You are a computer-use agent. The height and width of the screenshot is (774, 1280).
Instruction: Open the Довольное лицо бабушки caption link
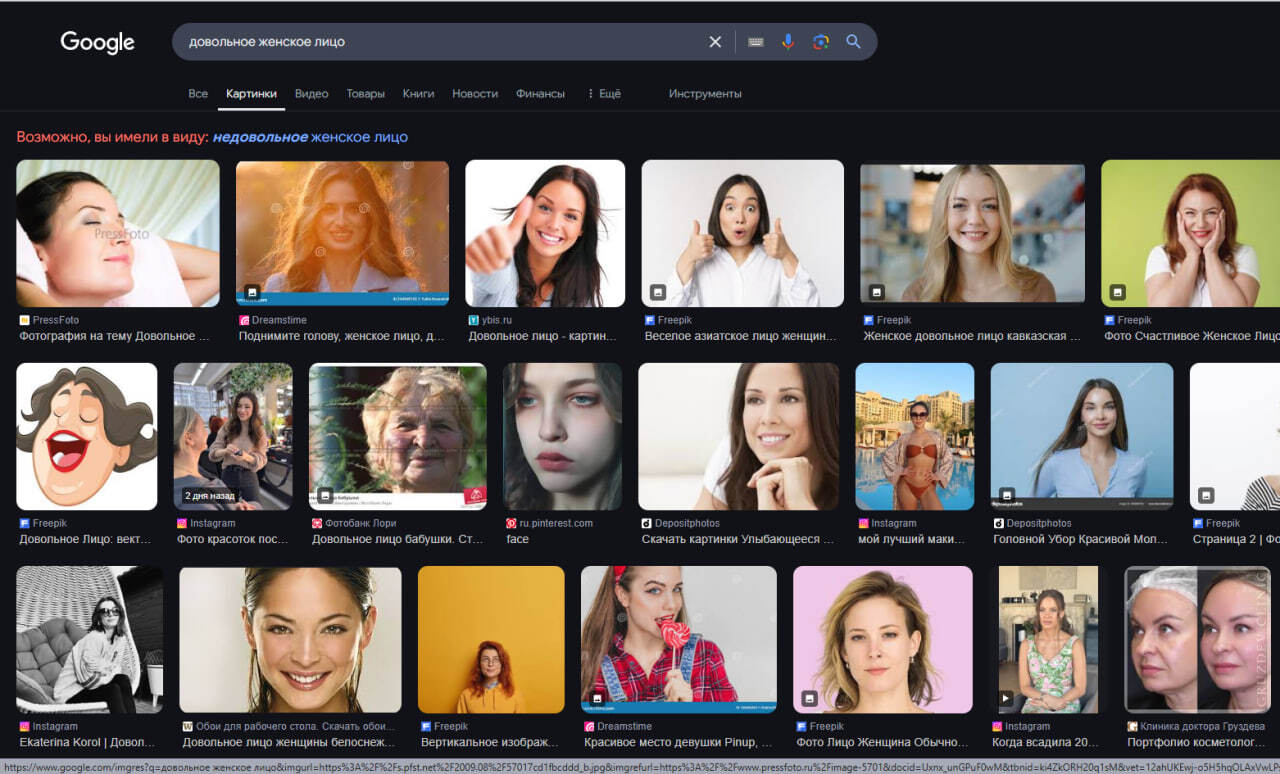tap(396, 539)
